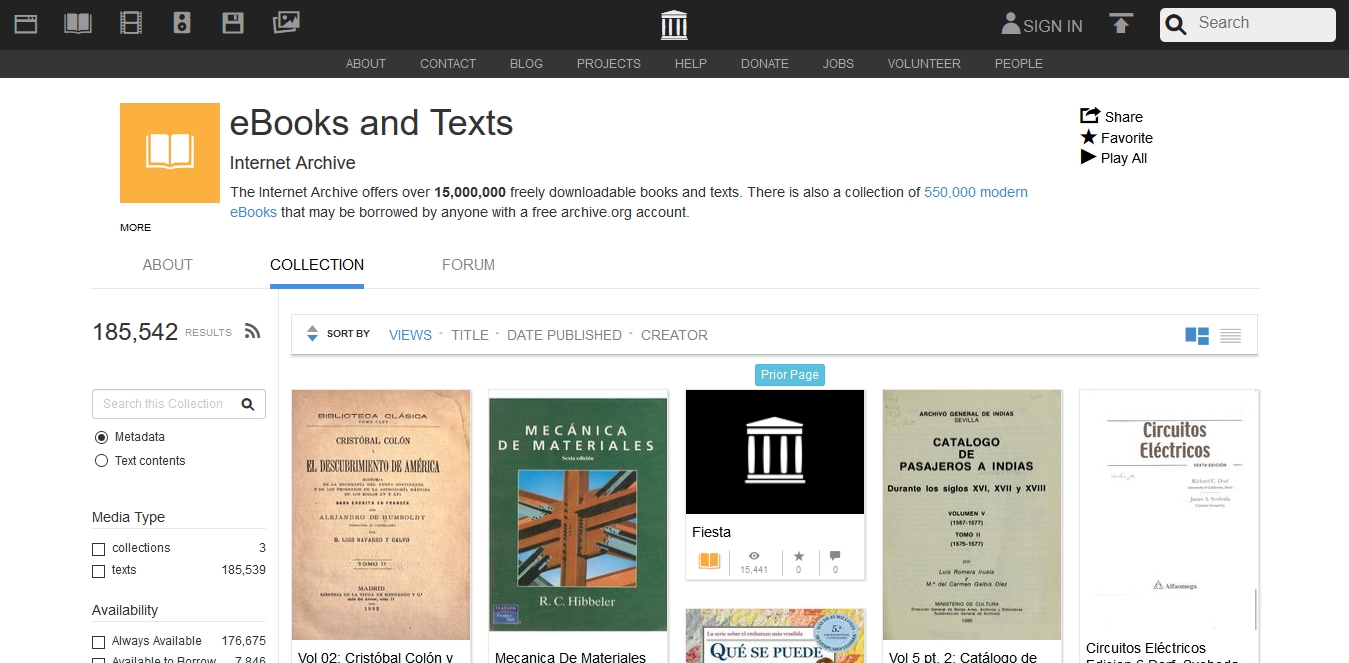This screenshot has width=1349, height=663.
Task: Click the Availability filter heading
Action: [x=125, y=610]
